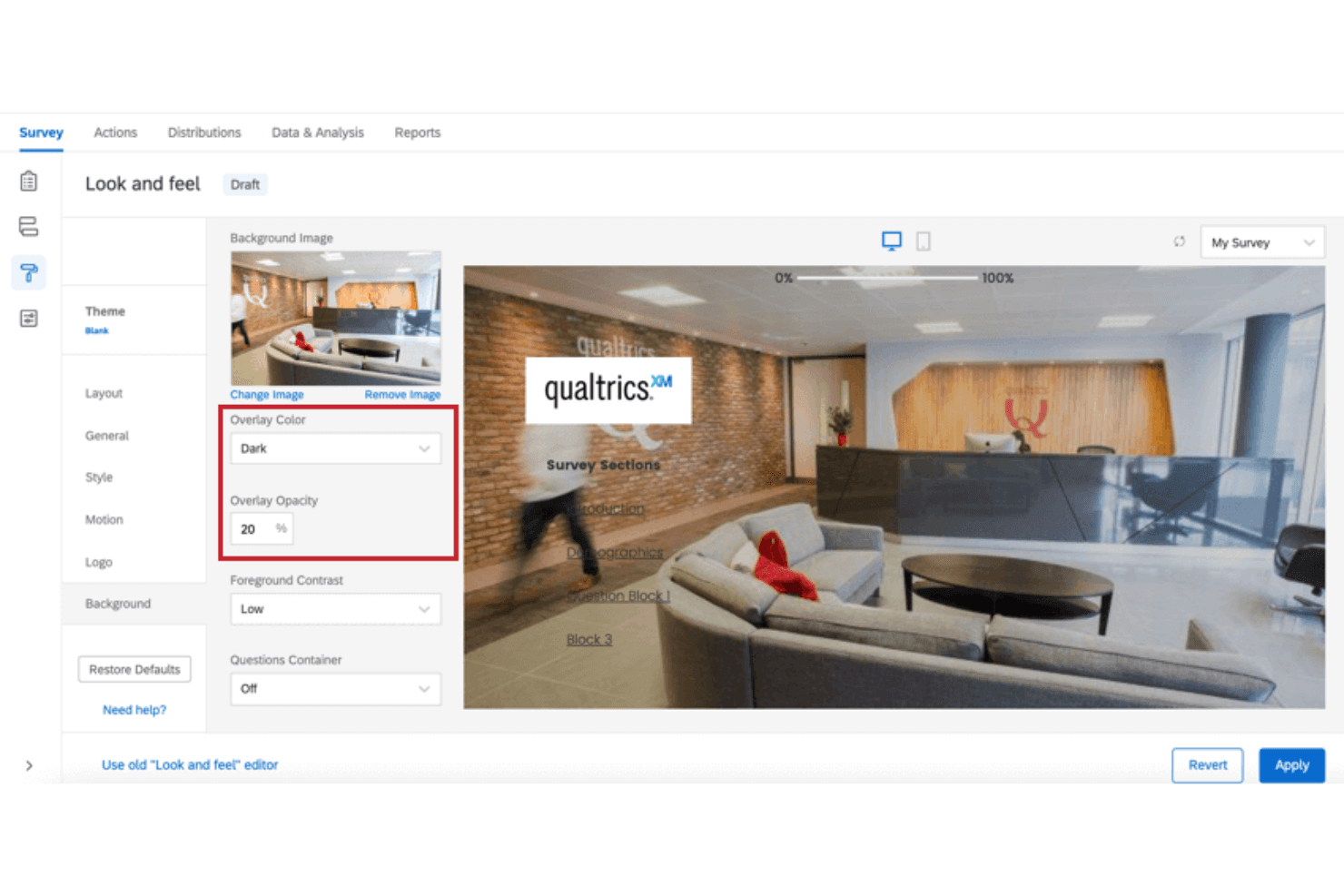The height and width of the screenshot is (896, 1344).
Task: Select the Theme section
Action: [x=133, y=320]
